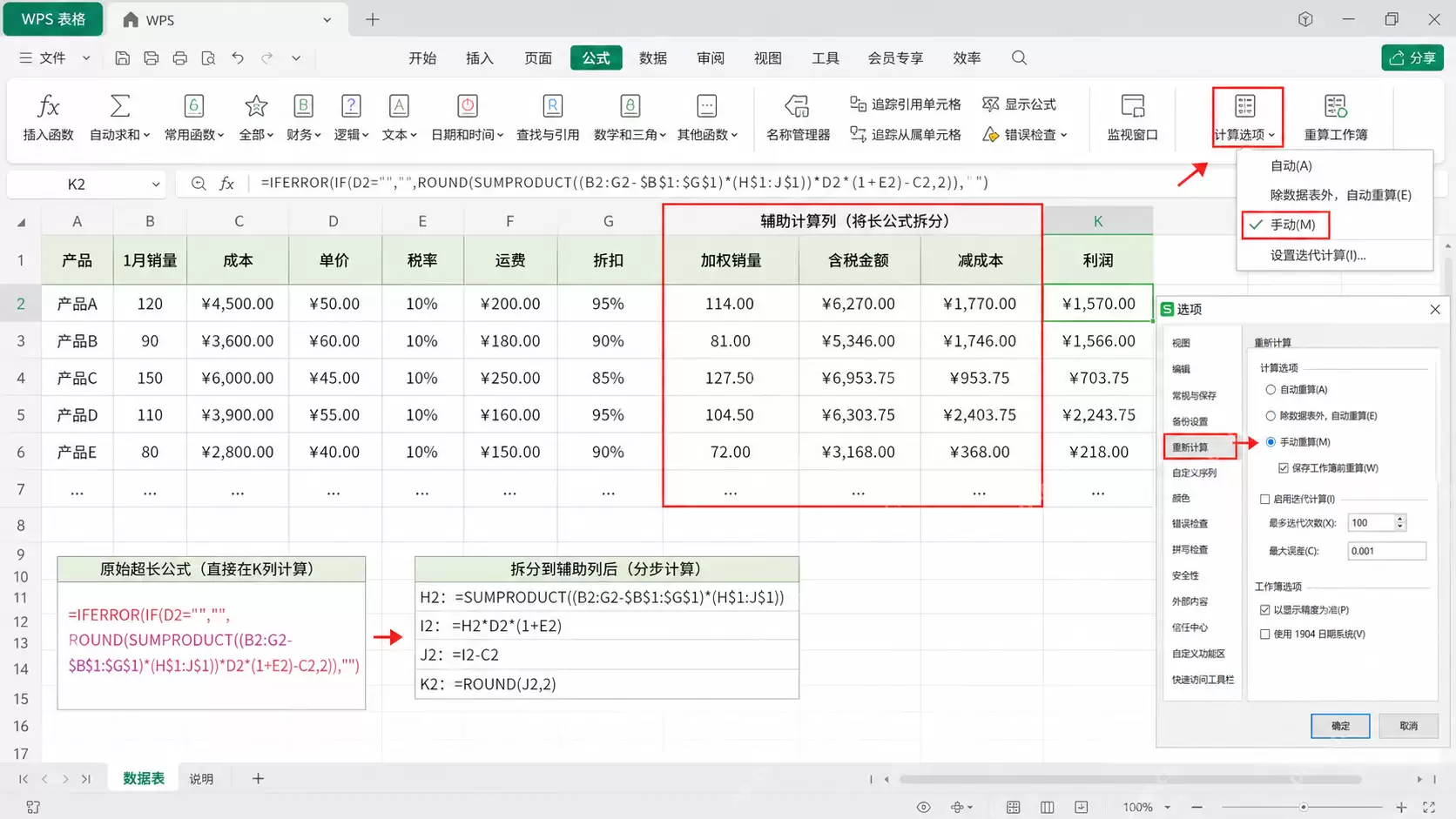Click Recalculate Workbook (重算工作簿)
Image resolution: width=1456 pixels, height=819 pixels.
coord(1336,117)
